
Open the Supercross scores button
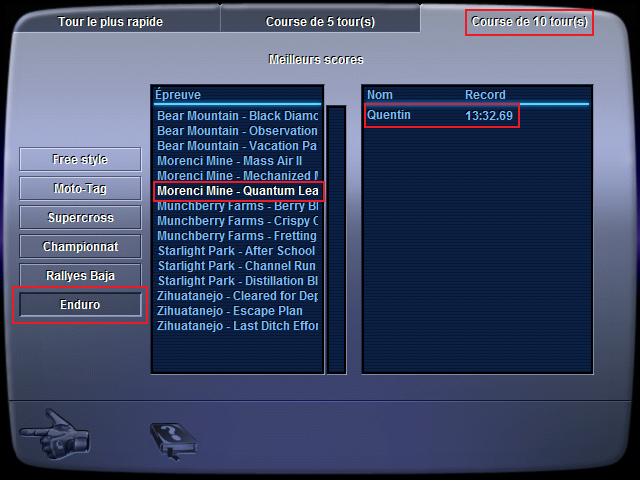(x=80, y=217)
